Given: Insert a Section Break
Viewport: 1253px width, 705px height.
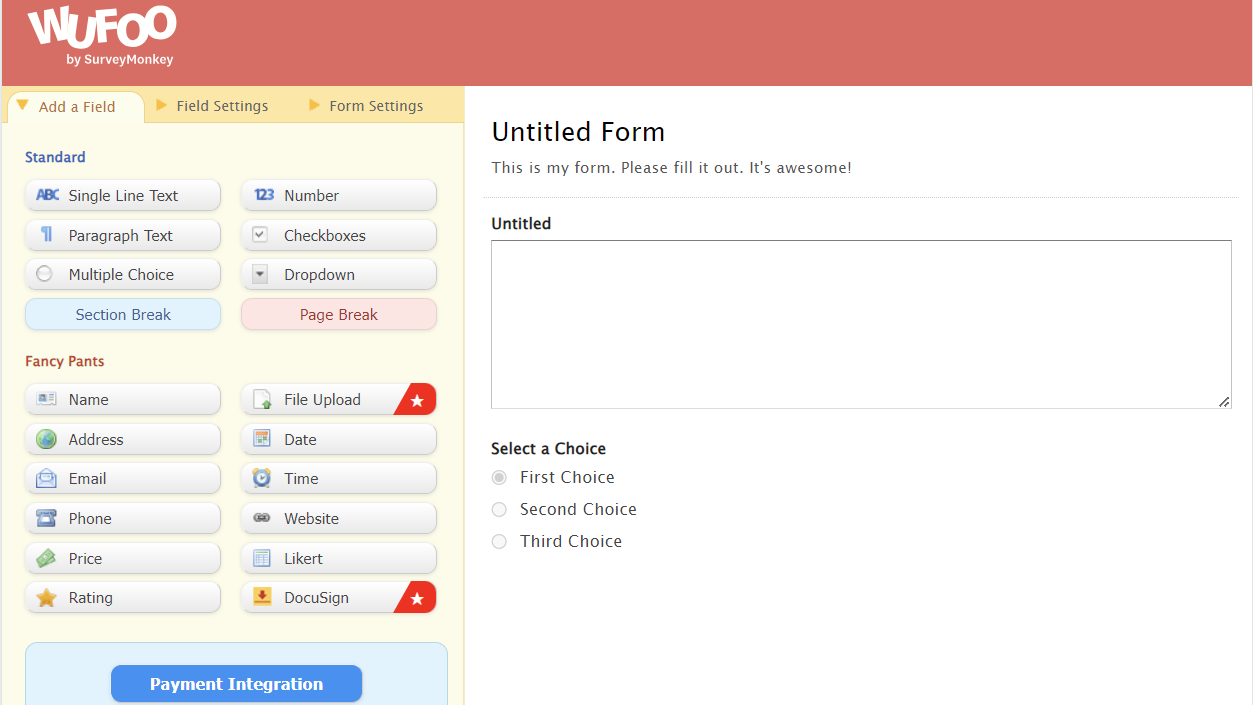Looking at the screenshot, I should (122, 314).
